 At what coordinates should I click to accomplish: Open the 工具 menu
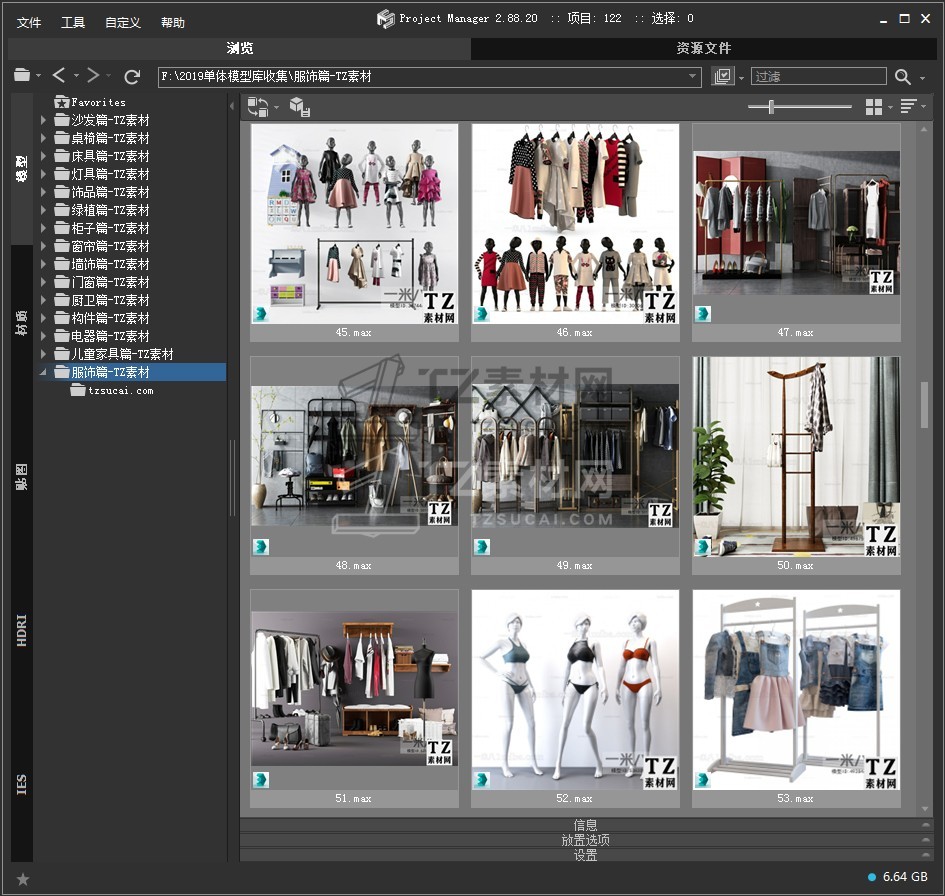(x=73, y=22)
